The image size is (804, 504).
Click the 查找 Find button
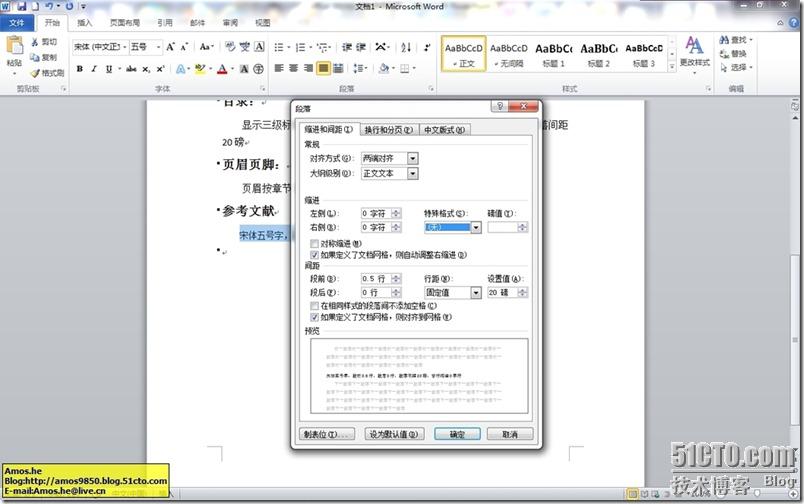(x=735, y=40)
